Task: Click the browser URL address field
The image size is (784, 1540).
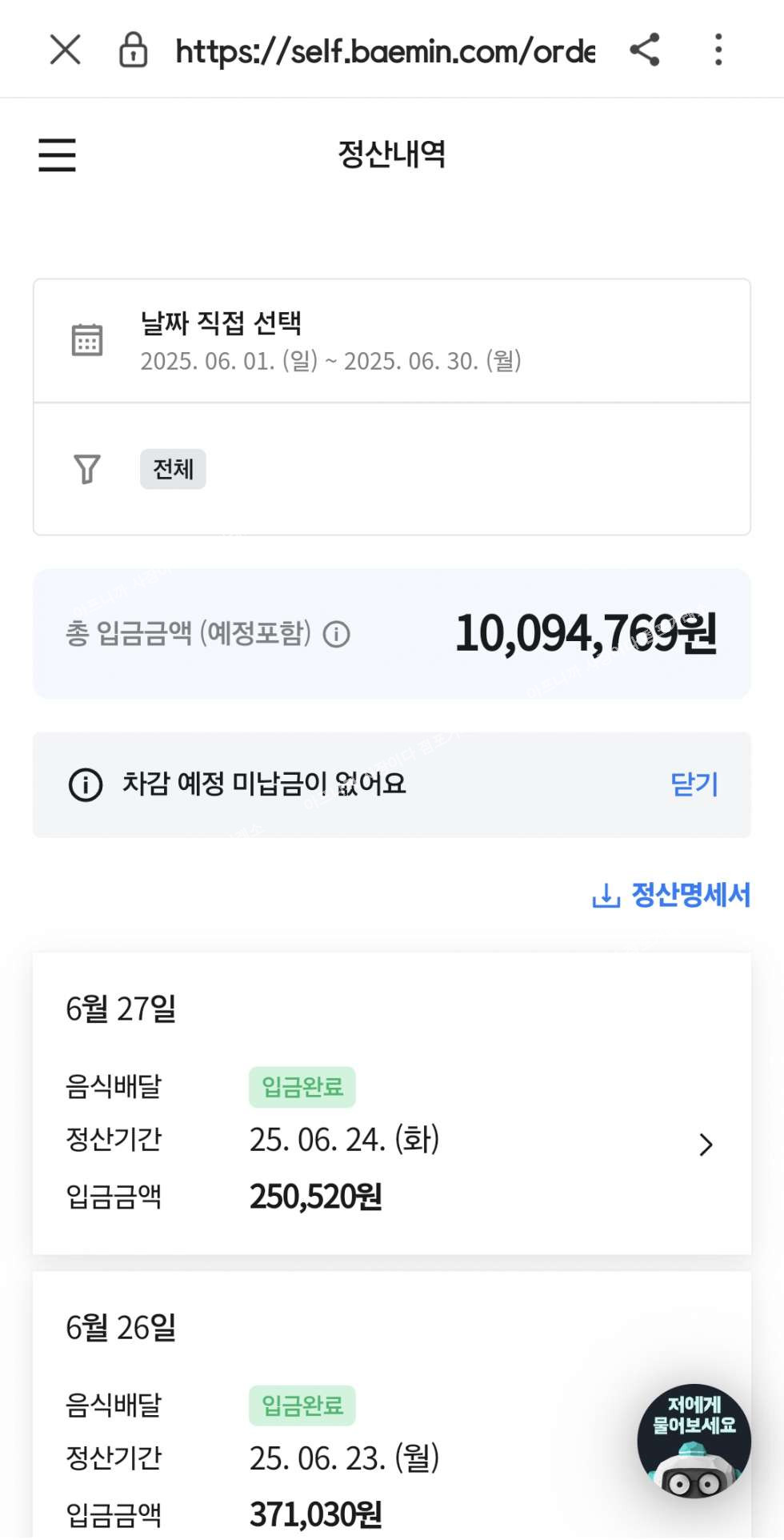Action: (384, 51)
